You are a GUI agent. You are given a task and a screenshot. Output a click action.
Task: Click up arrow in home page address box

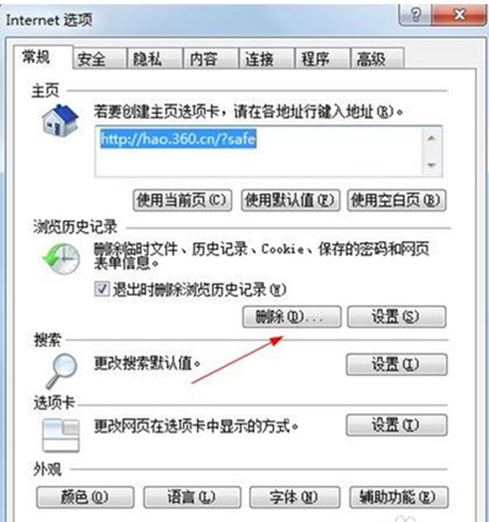point(432,138)
